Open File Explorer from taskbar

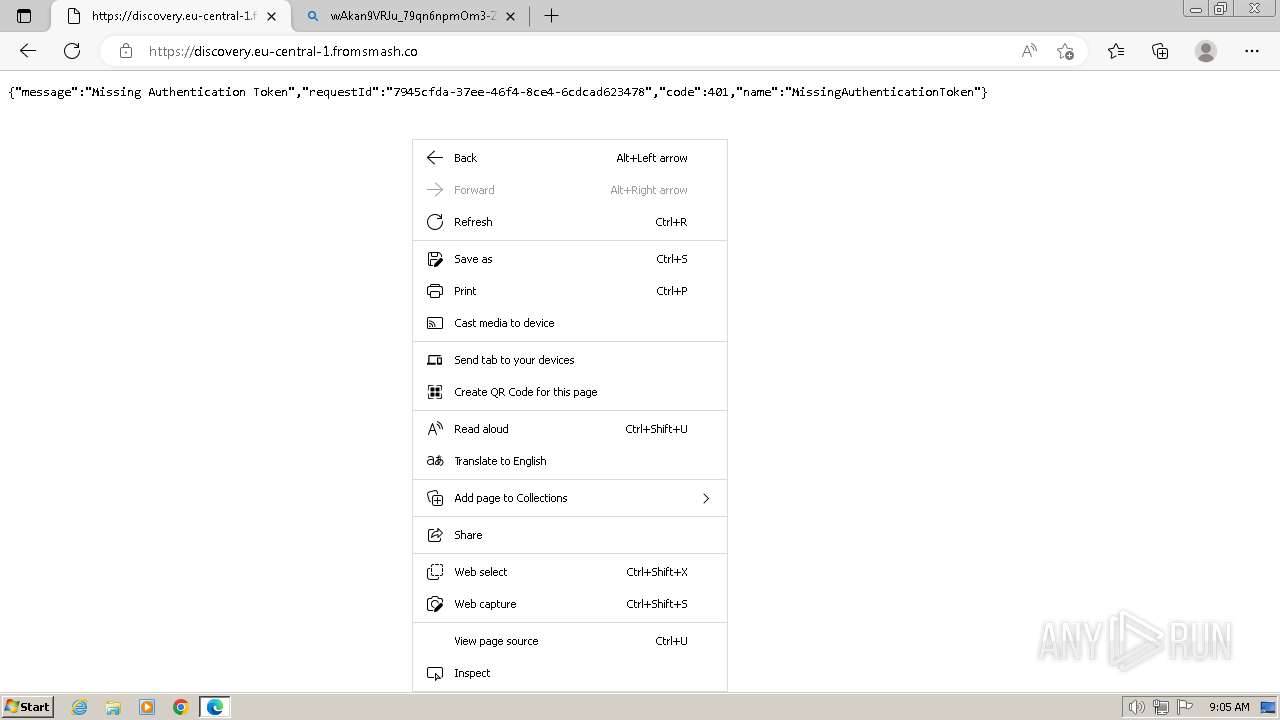[x=113, y=707]
